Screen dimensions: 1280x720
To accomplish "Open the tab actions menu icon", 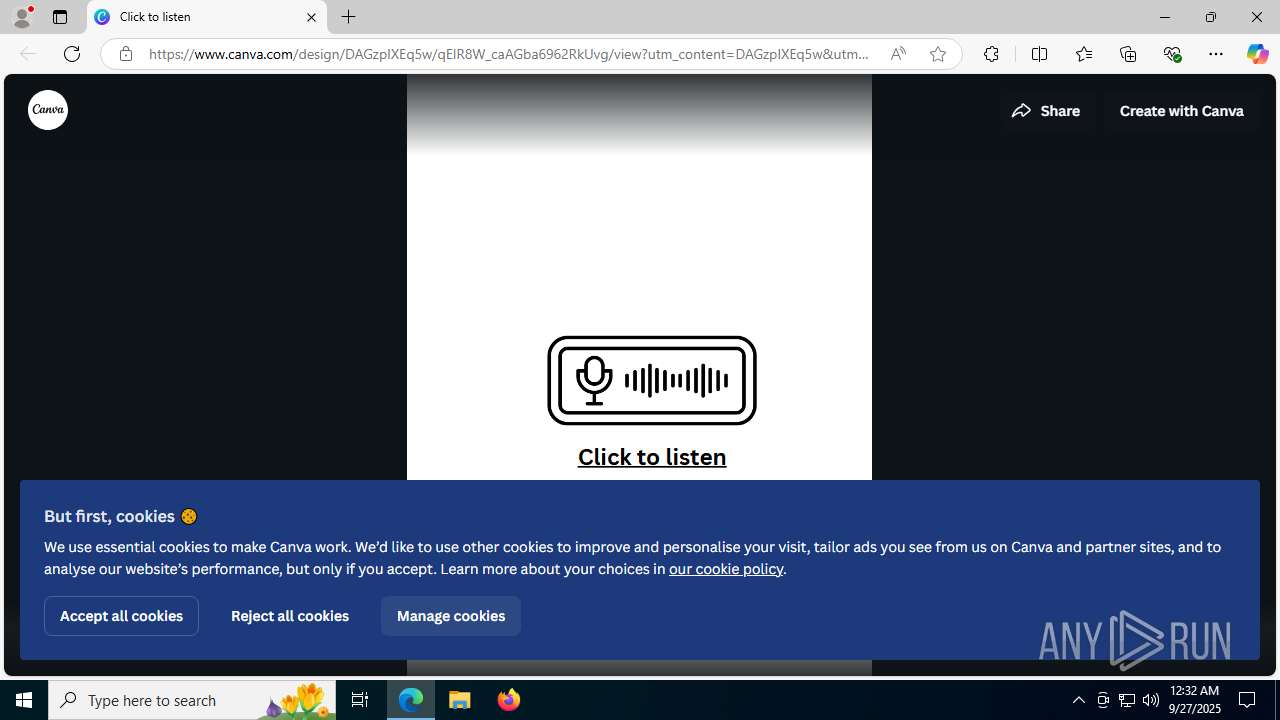I will tap(60, 17).
